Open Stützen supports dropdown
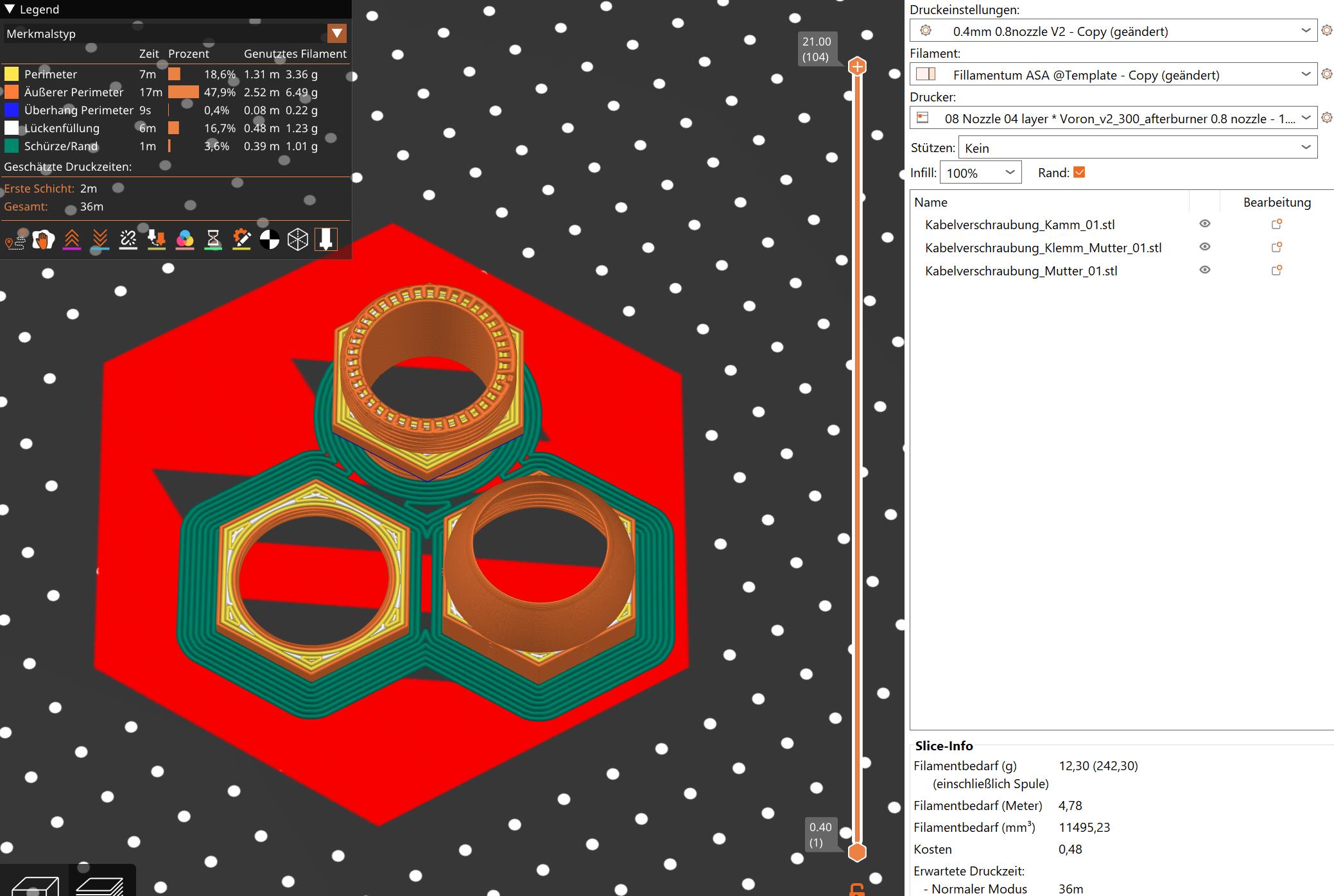This screenshot has height=896, width=1334. pyautogui.click(x=1138, y=148)
